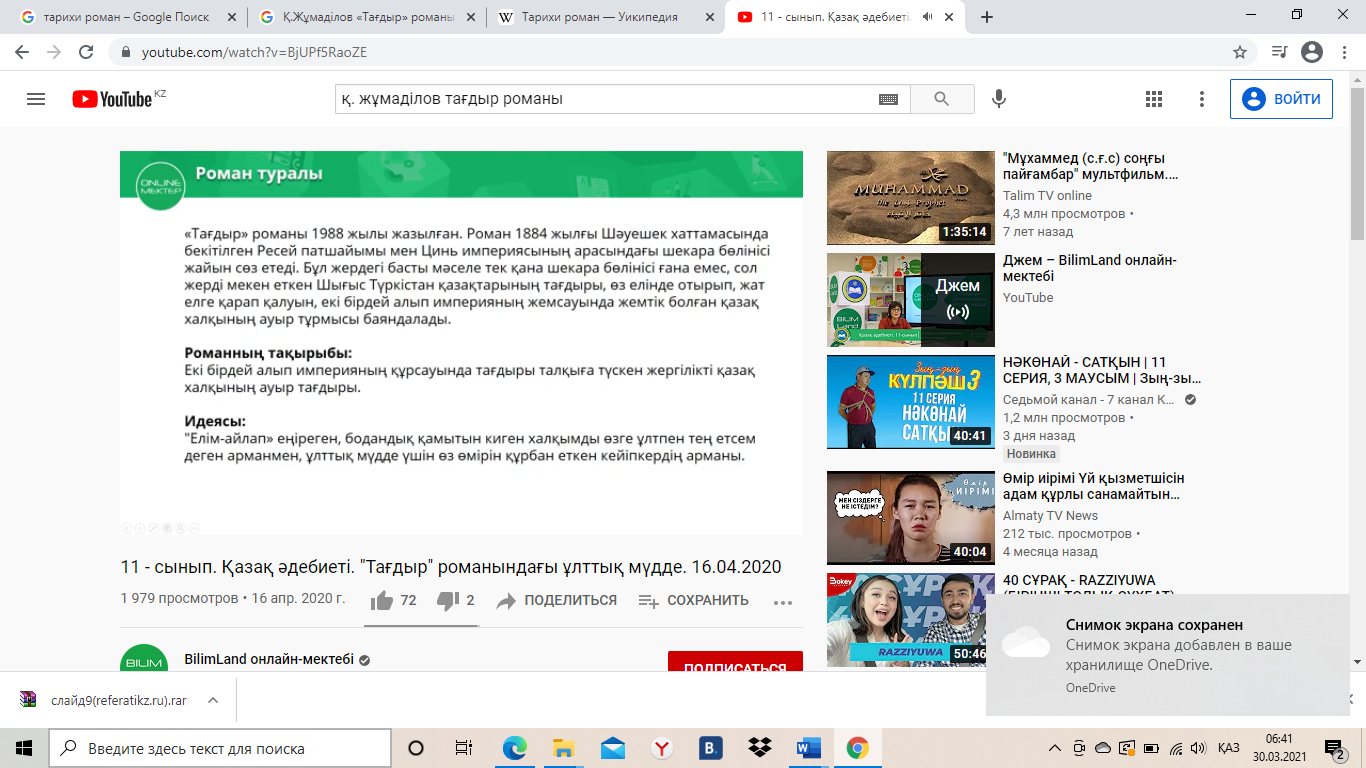The image size is (1366, 768).
Task: Open Cortana from the taskbar
Action: point(416,748)
